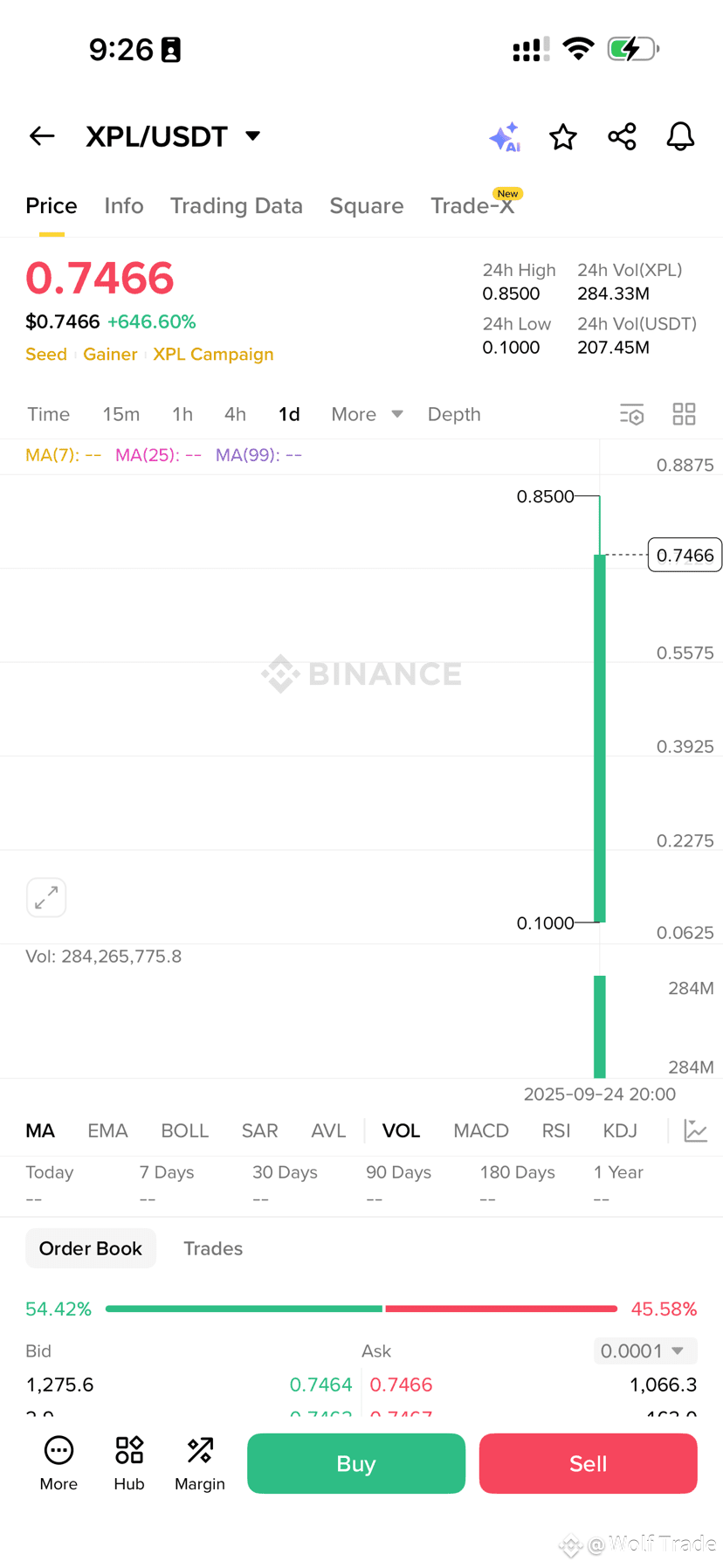723x1568 pixels.
Task: Add XPL/USDT to favorites with star
Action: (x=563, y=137)
